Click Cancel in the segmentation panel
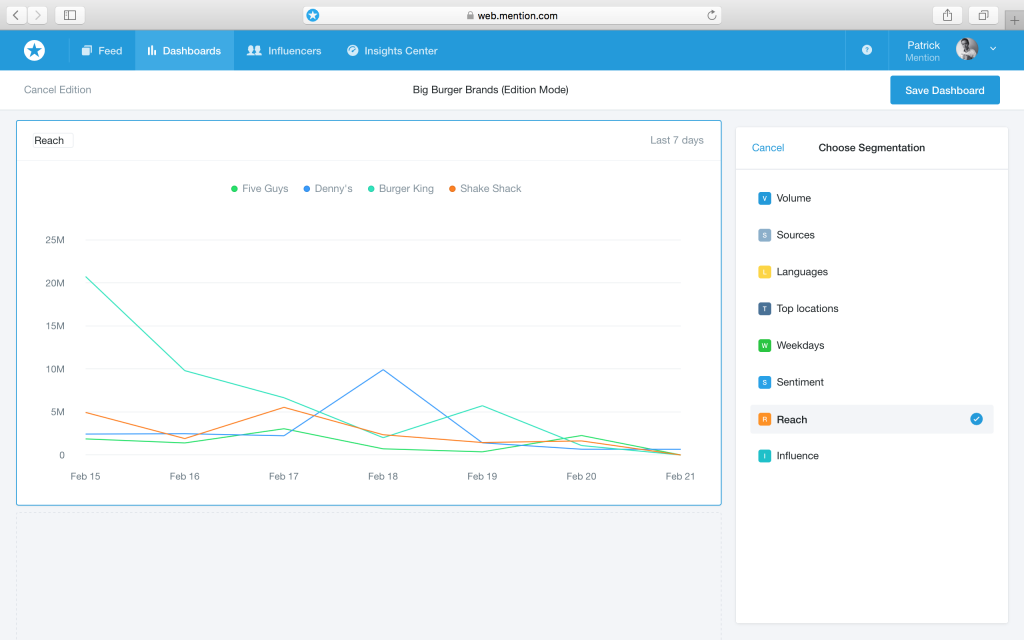Viewport: 1024px width, 640px height. (767, 148)
